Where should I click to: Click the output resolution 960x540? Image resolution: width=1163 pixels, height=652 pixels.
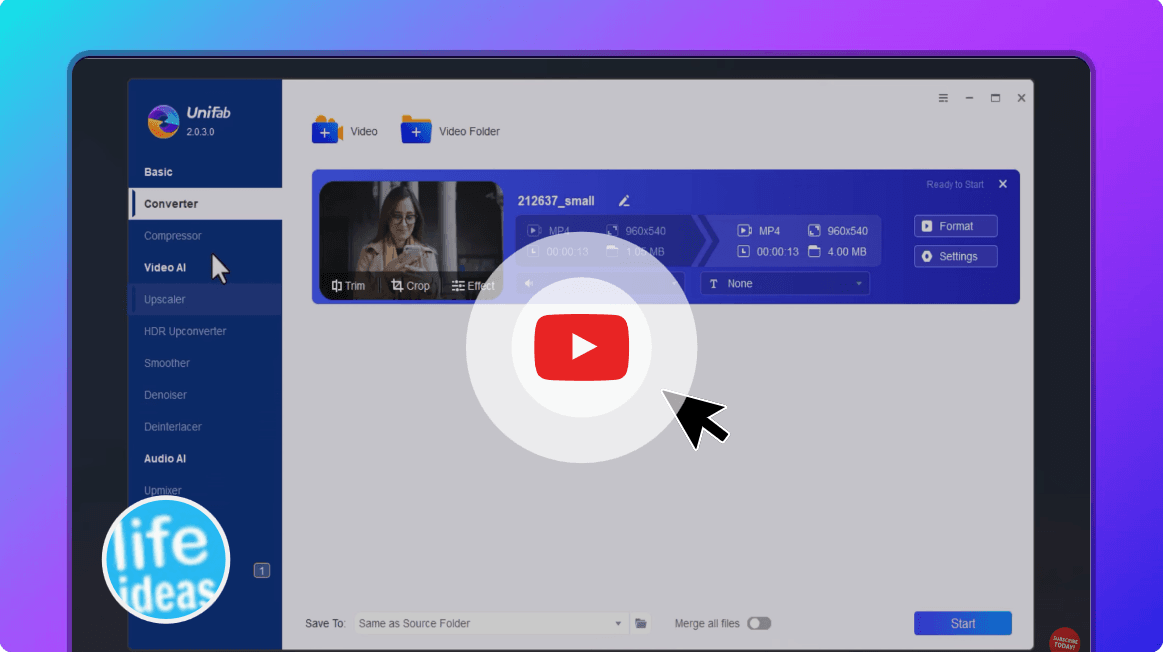click(x=847, y=231)
